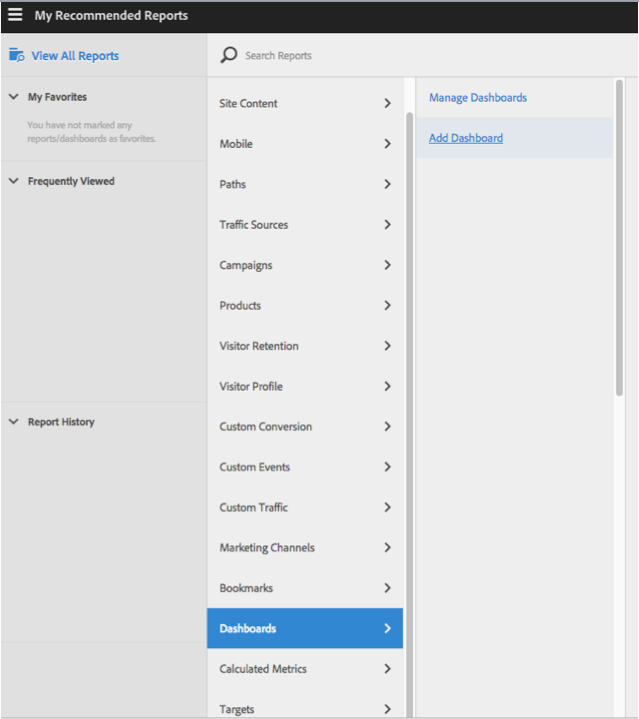Click the report categories list scrollbar
The width and height of the screenshot is (639, 719).
point(409,400)
